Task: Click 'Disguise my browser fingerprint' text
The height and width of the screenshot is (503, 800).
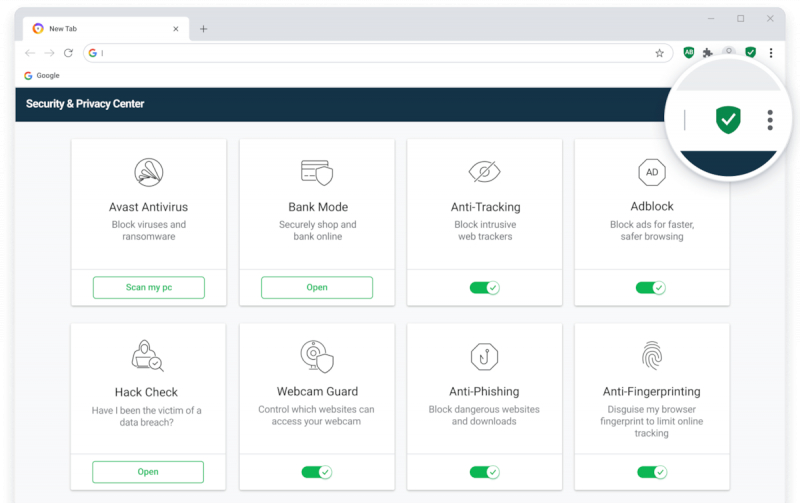Action: coord(652,421)
